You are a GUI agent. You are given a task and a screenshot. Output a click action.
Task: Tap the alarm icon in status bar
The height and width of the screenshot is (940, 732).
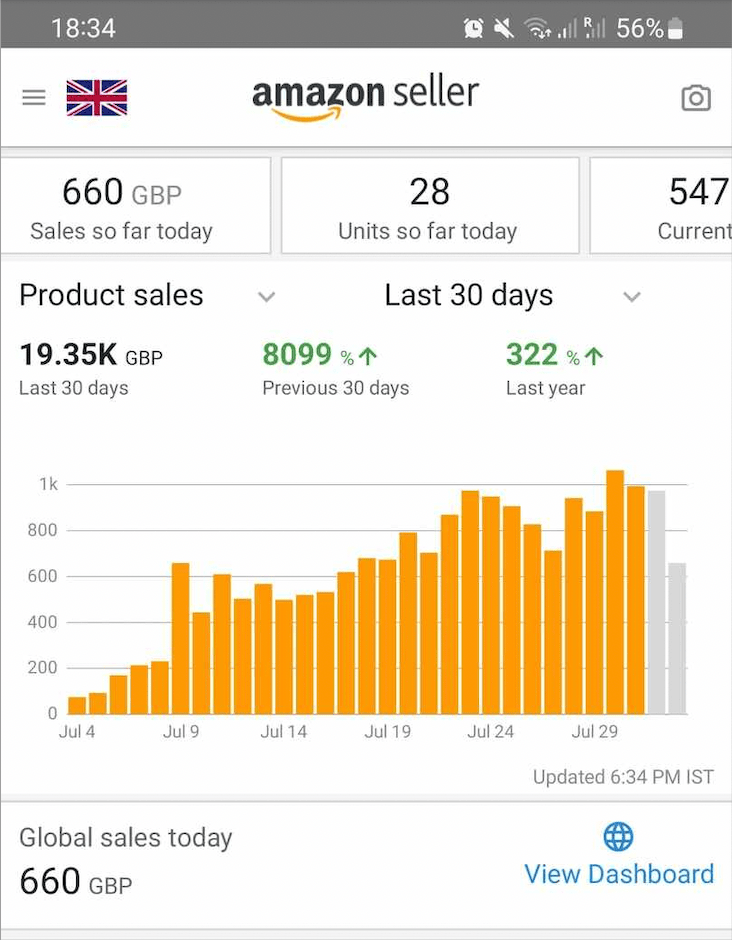pos(474,29)
